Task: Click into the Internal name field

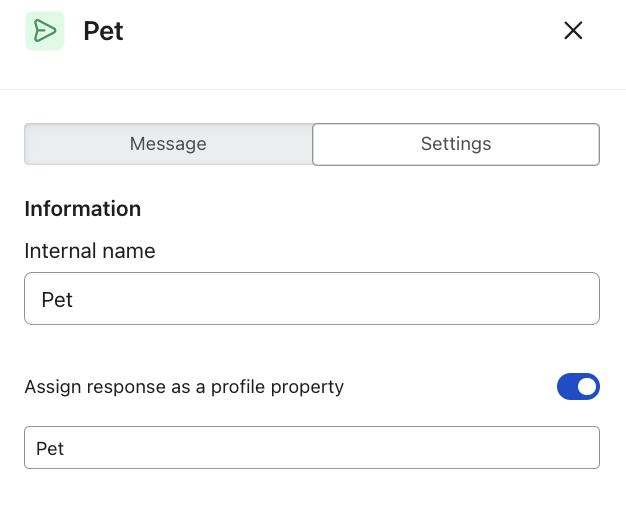Action: 312,299
